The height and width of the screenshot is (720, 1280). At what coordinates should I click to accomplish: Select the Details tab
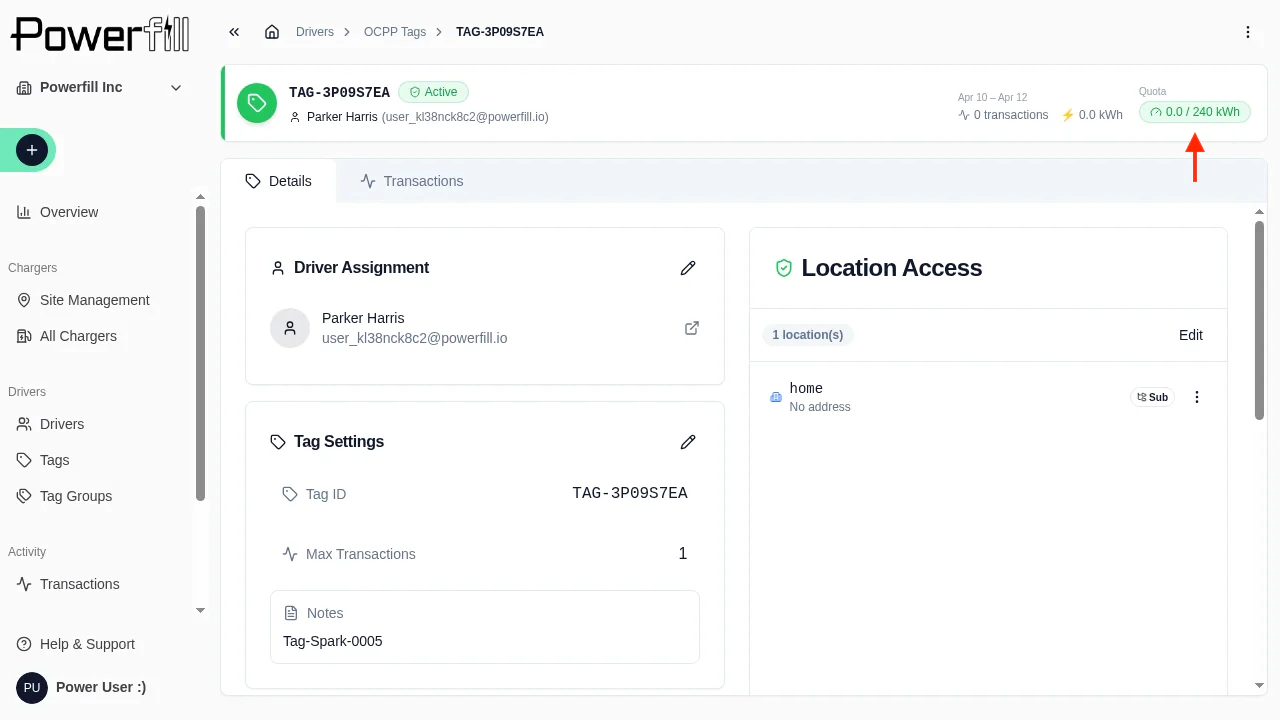[279, 181]
